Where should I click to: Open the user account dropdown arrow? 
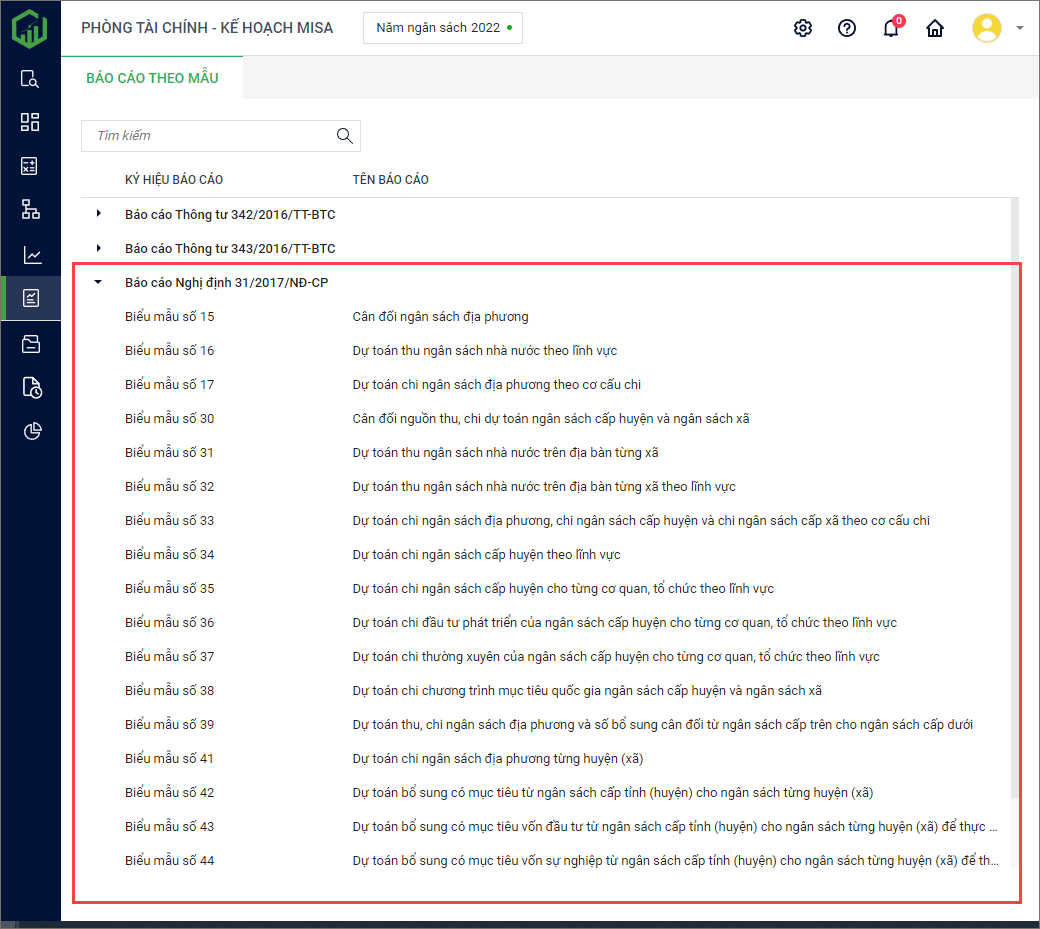pyautogui.click(x=1019, y=28)
